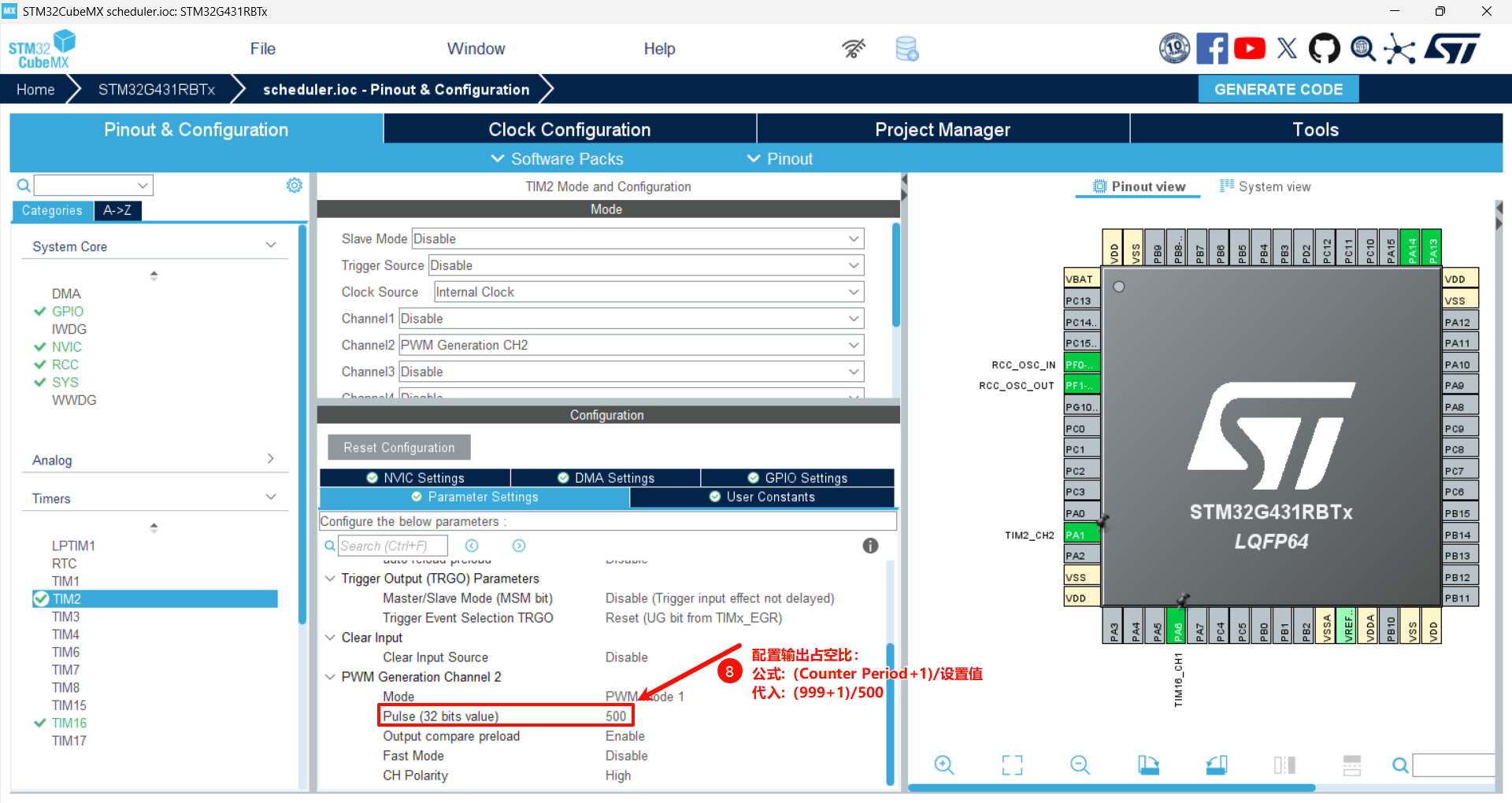
Task: Select PA1 pin on the chip
Action: point(1081,535)
